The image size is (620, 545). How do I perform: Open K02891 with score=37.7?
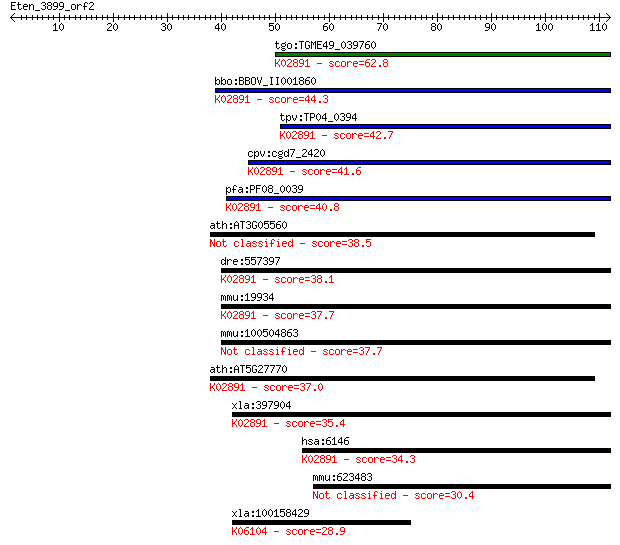click(x=277, y=315)
